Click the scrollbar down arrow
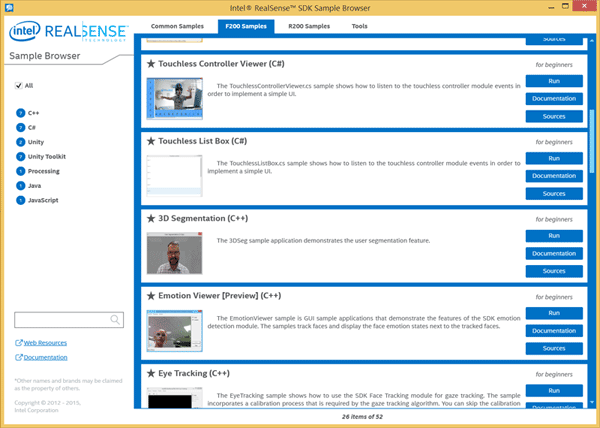The width and height of the screenshot is (600, 428). 592,402
